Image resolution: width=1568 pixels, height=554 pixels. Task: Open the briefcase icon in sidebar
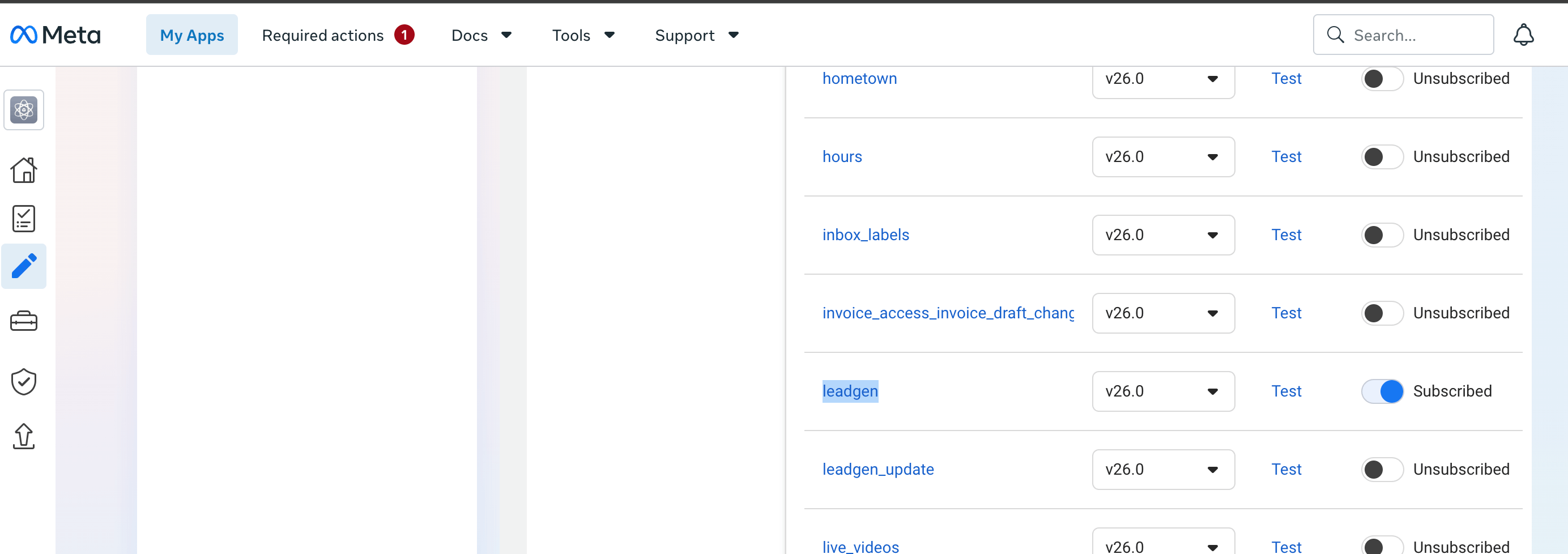pyautogui.click(x=24, y=321)
